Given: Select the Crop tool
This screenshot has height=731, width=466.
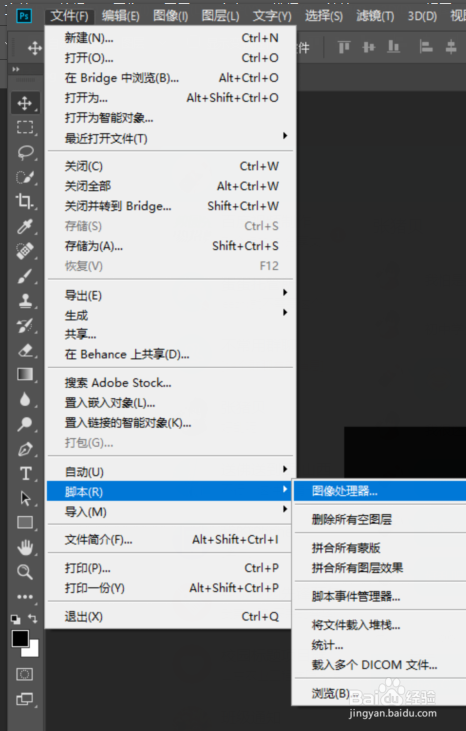Looking at the screenshot, I should click(x=25, y=201).
